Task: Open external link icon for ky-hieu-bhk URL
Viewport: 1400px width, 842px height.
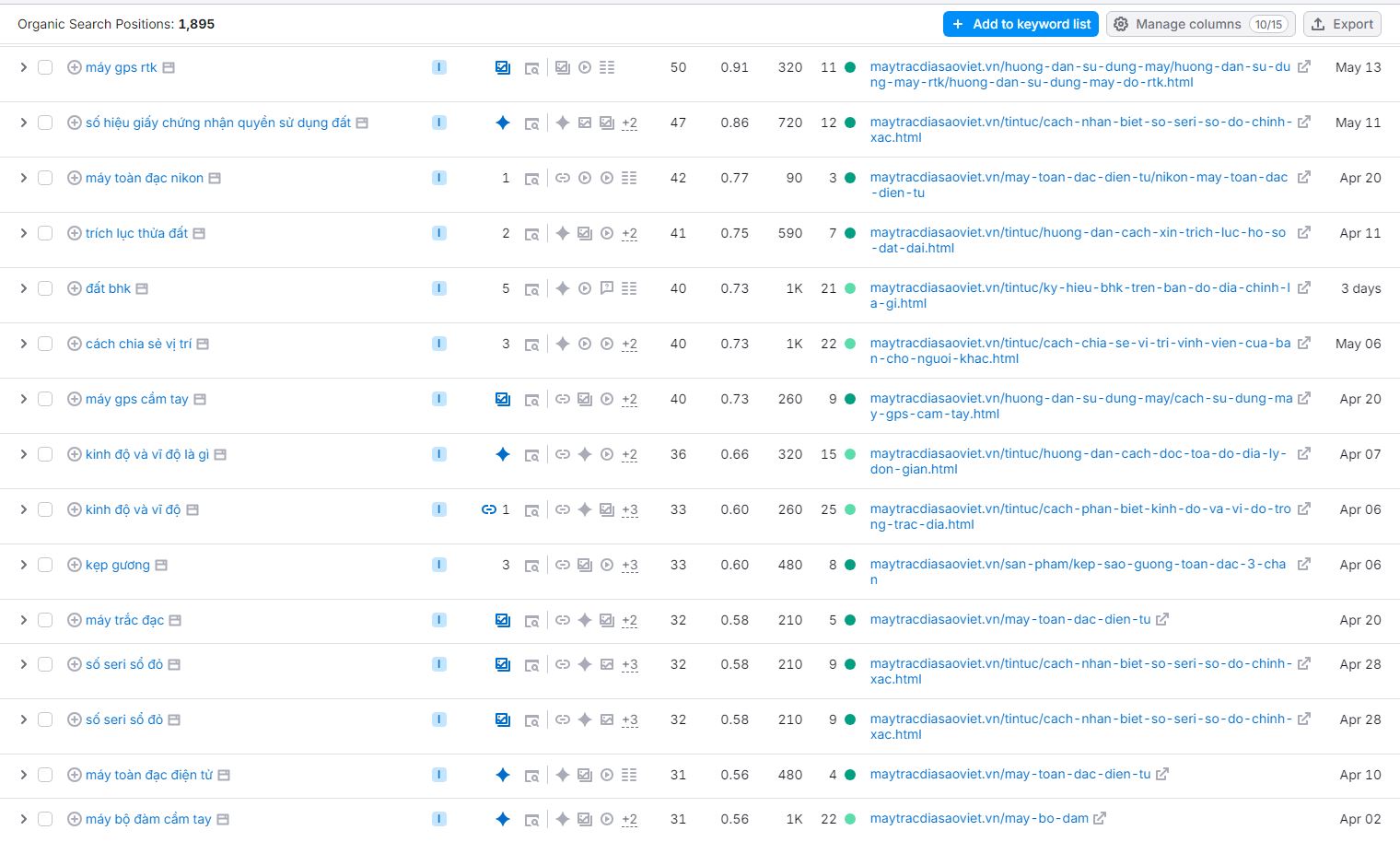Action: 1304,288
